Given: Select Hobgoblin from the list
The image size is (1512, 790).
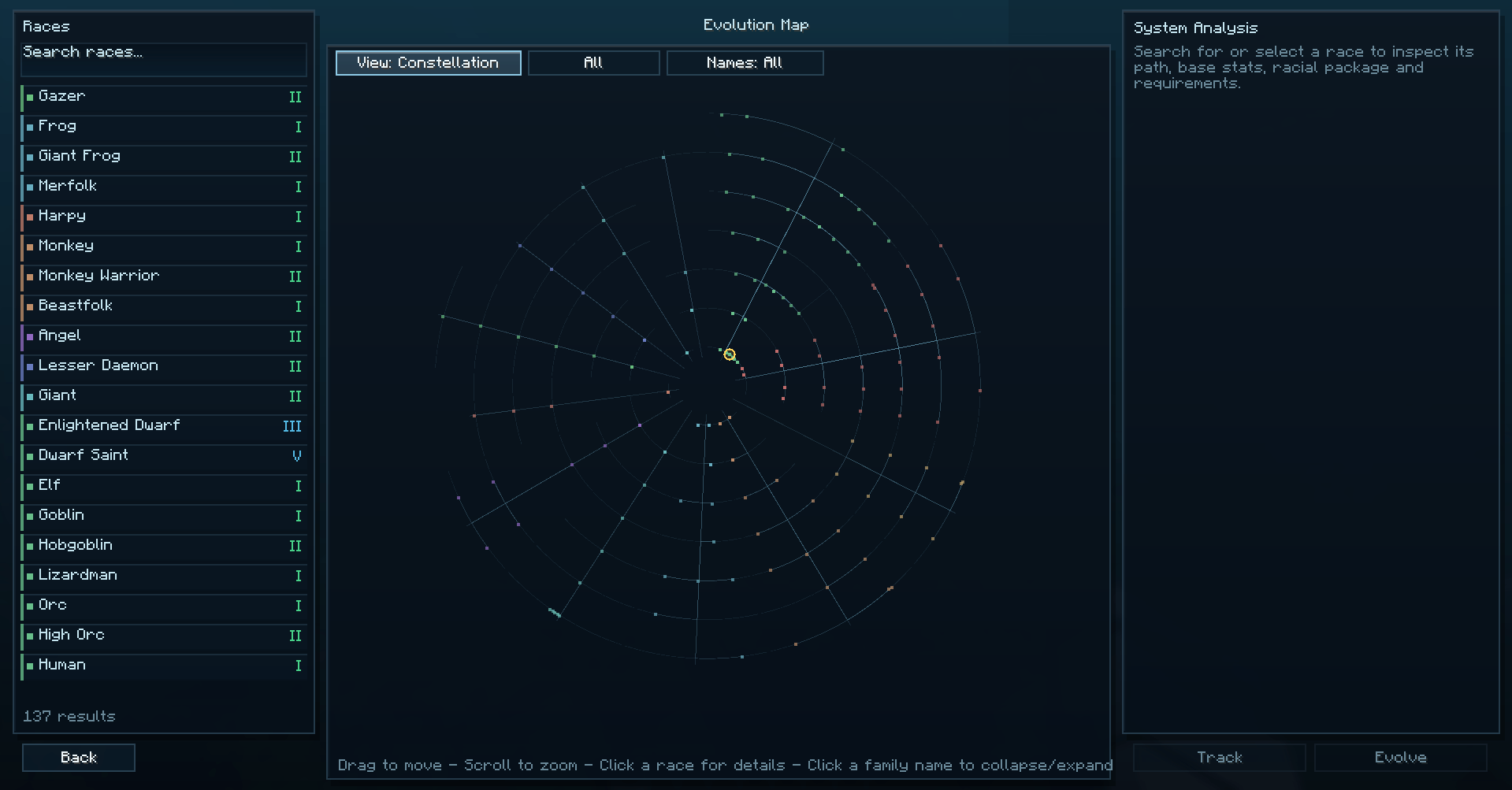Looking at the screenshot, I should (x=164, y=546).
